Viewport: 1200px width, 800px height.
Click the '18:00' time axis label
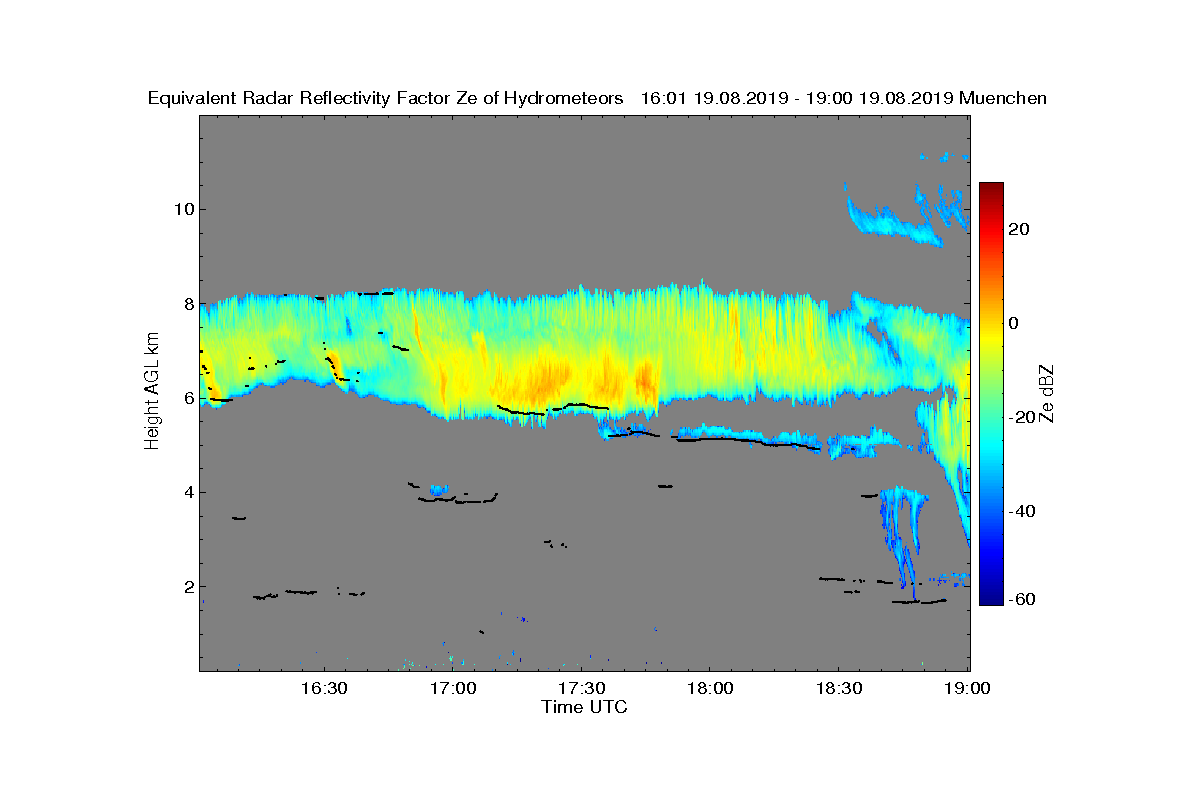coord(709,688)
